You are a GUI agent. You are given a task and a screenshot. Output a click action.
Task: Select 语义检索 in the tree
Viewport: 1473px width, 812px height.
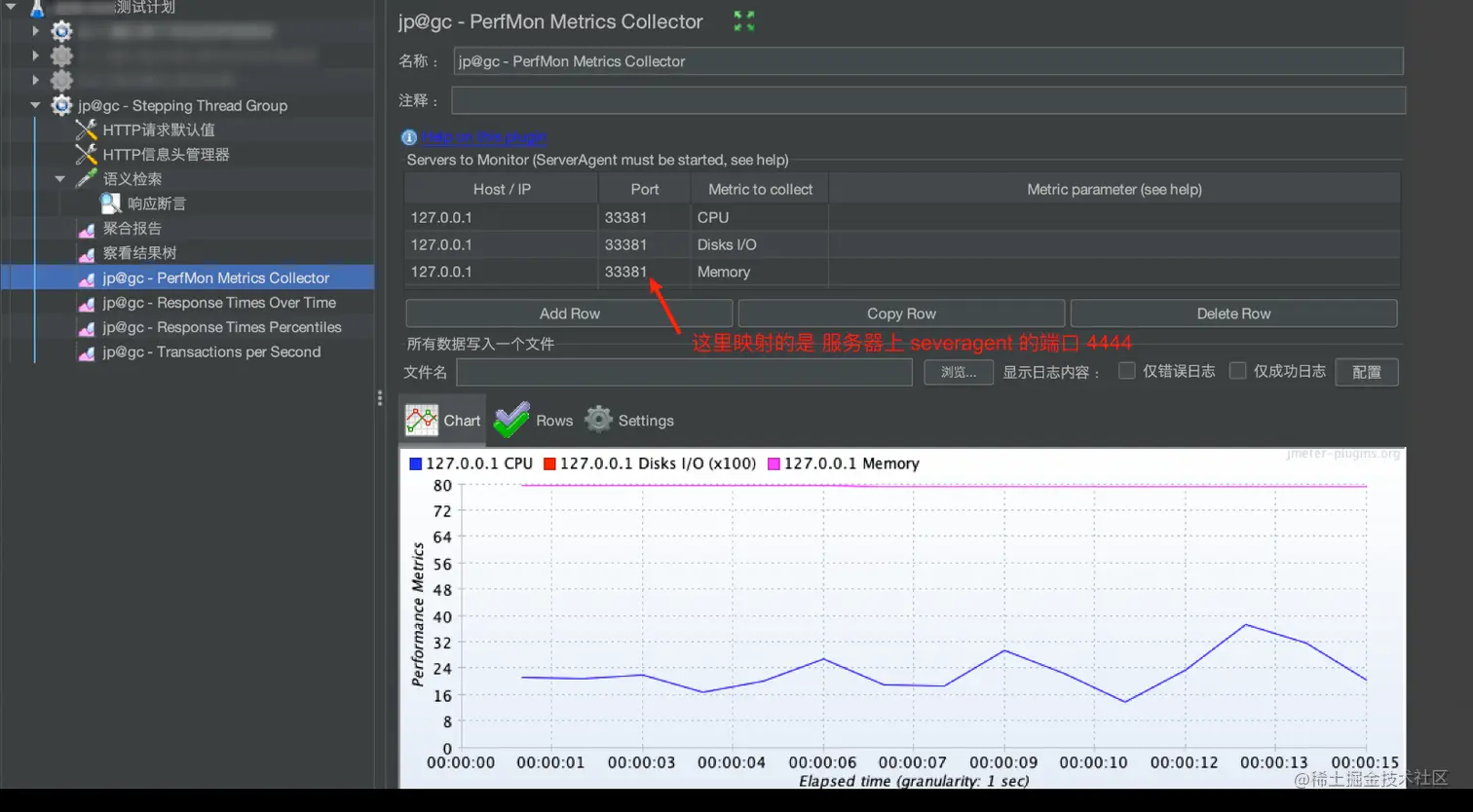132,179
